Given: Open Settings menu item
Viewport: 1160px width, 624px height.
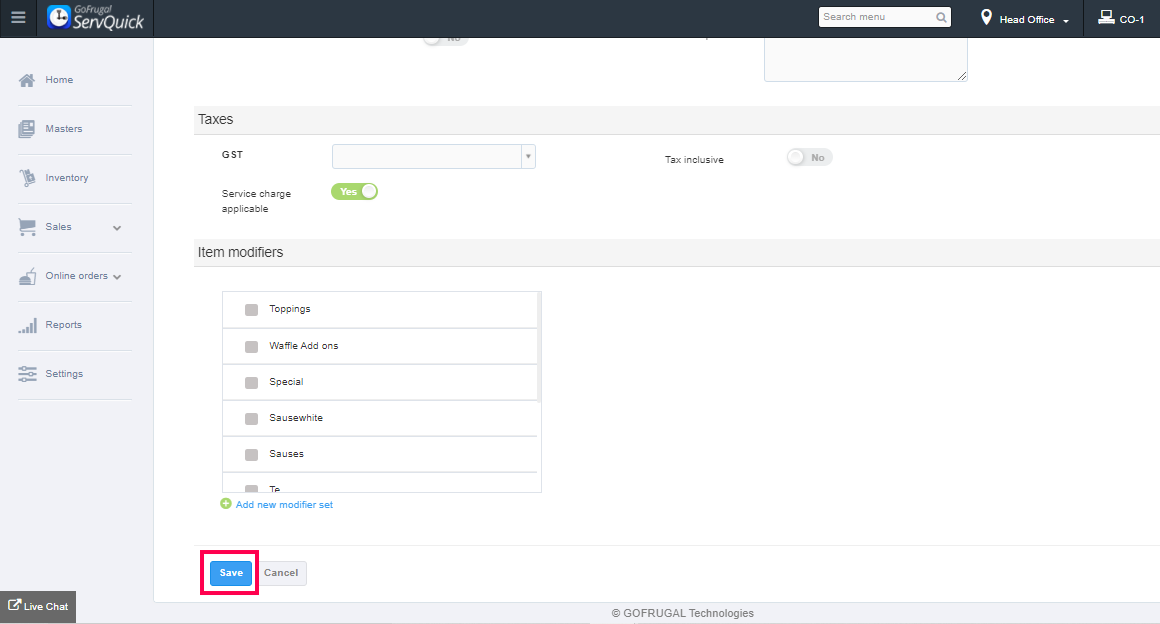Looking at the screenshot, I should pos(64,374).
